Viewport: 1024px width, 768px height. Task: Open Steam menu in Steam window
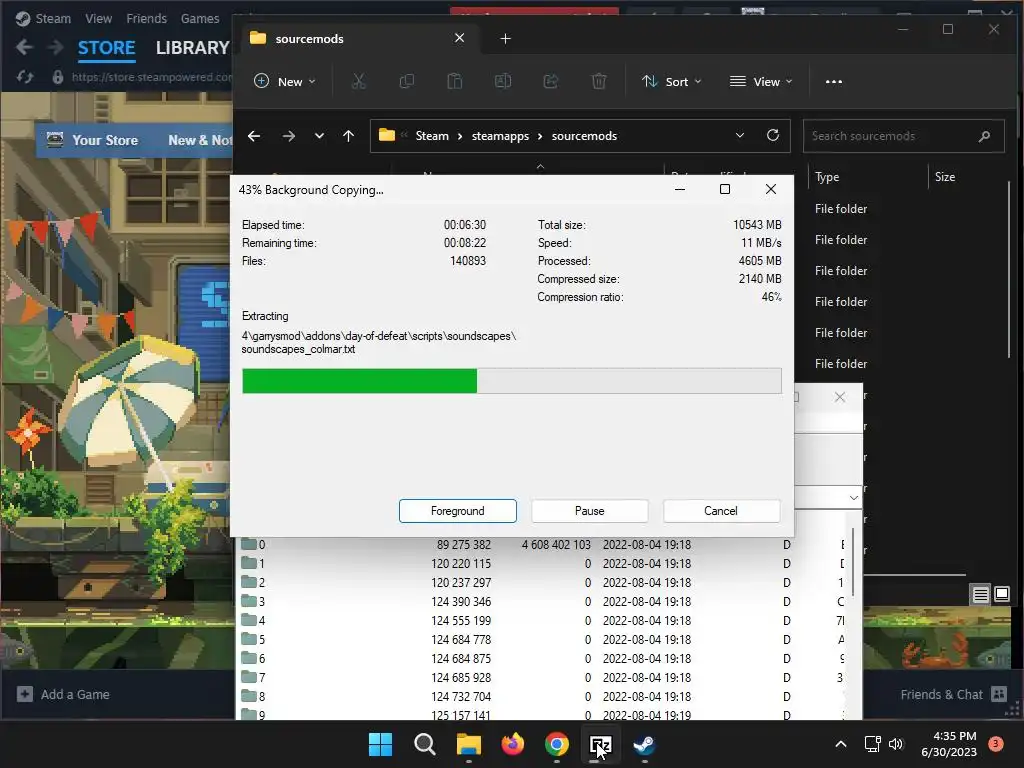tap(53, 18)
